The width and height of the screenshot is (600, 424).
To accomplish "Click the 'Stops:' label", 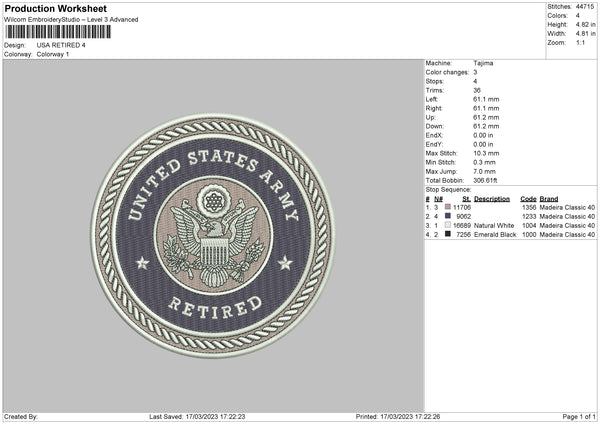I will (x=435, y=82).
